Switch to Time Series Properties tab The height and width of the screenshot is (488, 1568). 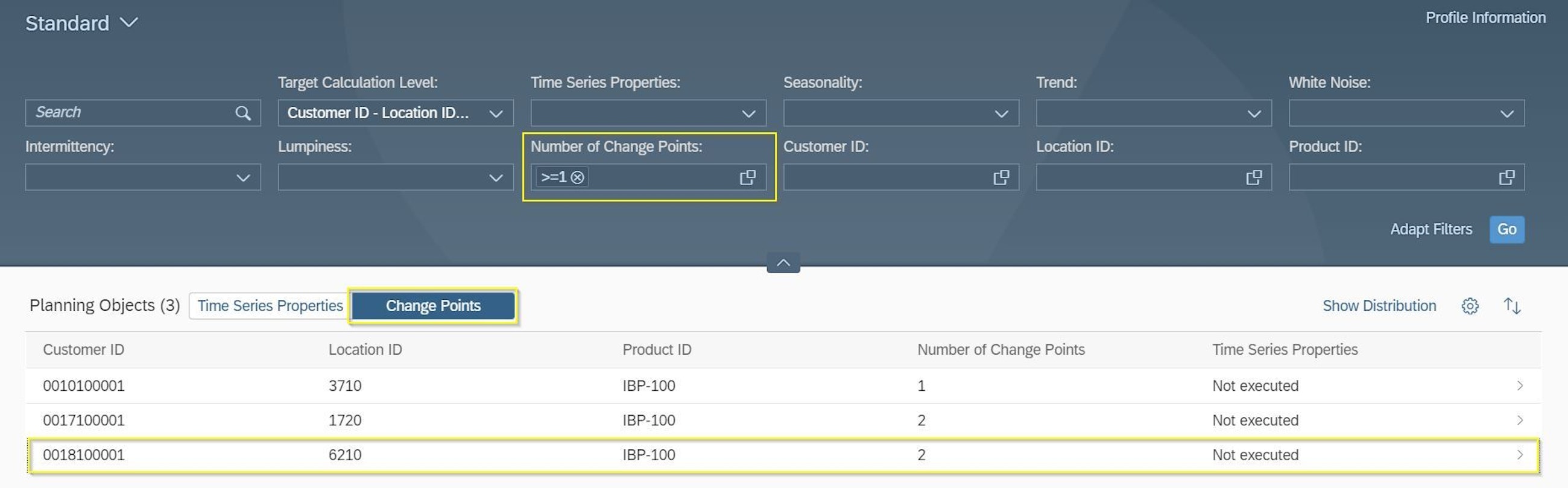tap(270, 306)
